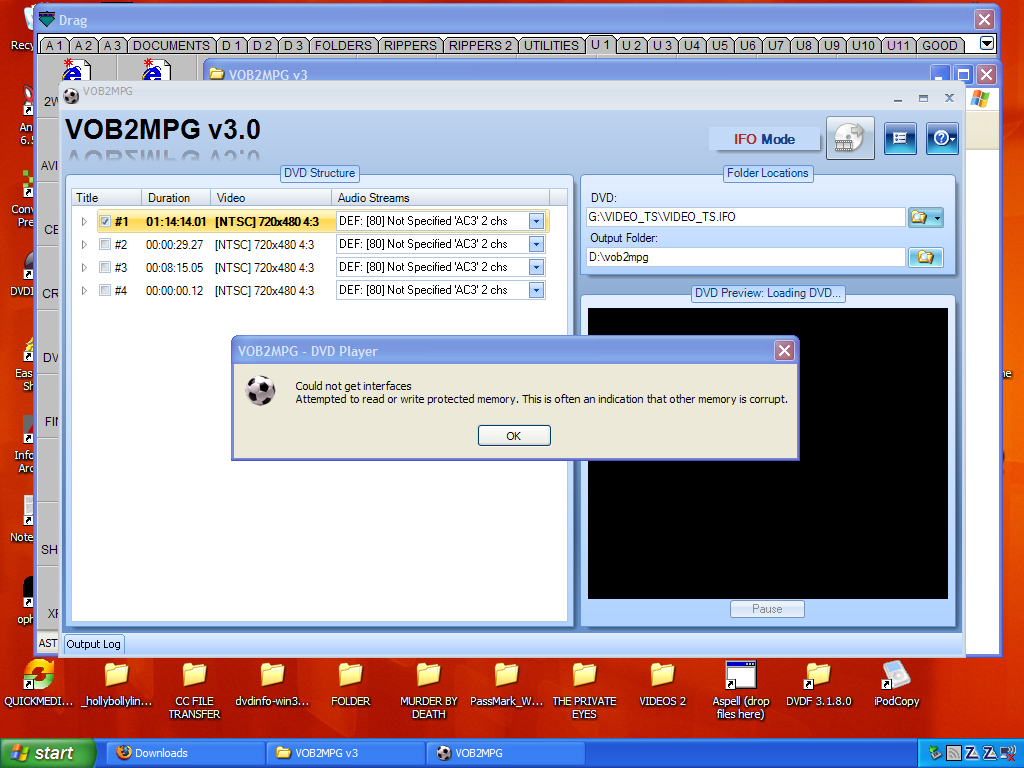This screenshot has width=1024, height=768.
Task: Click the Output Folder path field
Action: tap(746, 257)
